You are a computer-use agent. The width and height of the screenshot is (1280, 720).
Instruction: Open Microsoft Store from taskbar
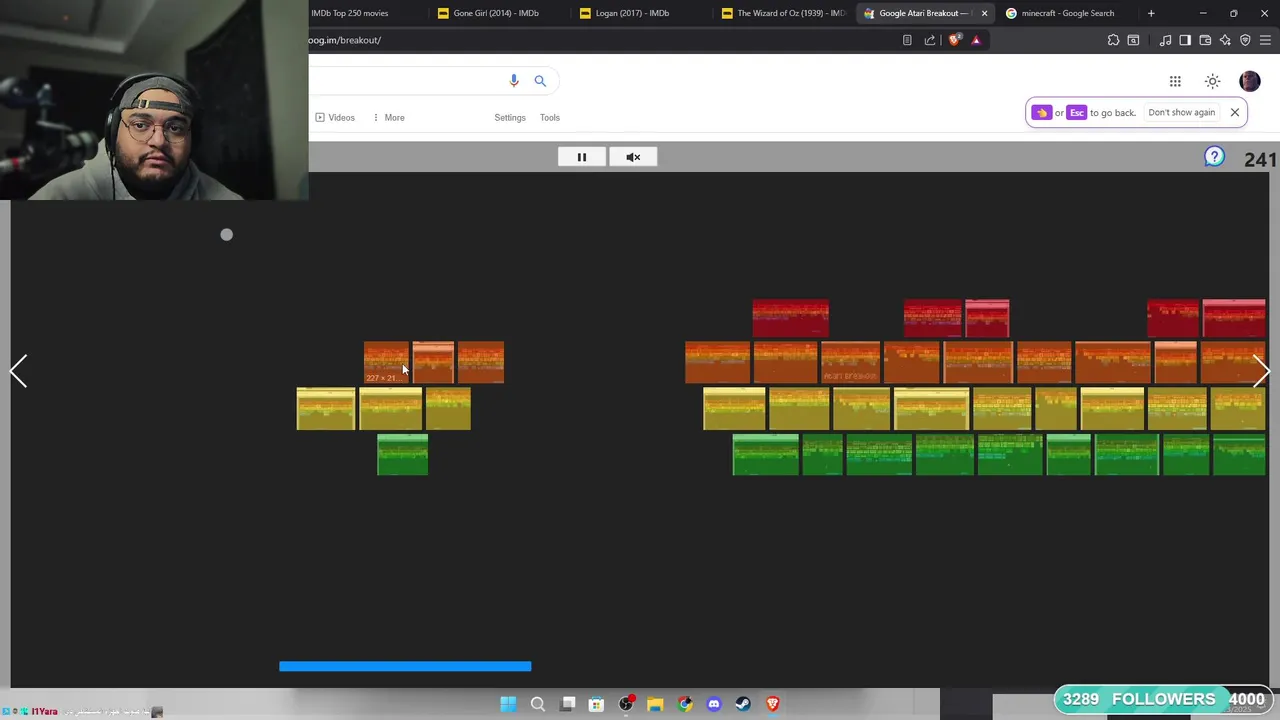coord(596,704)
